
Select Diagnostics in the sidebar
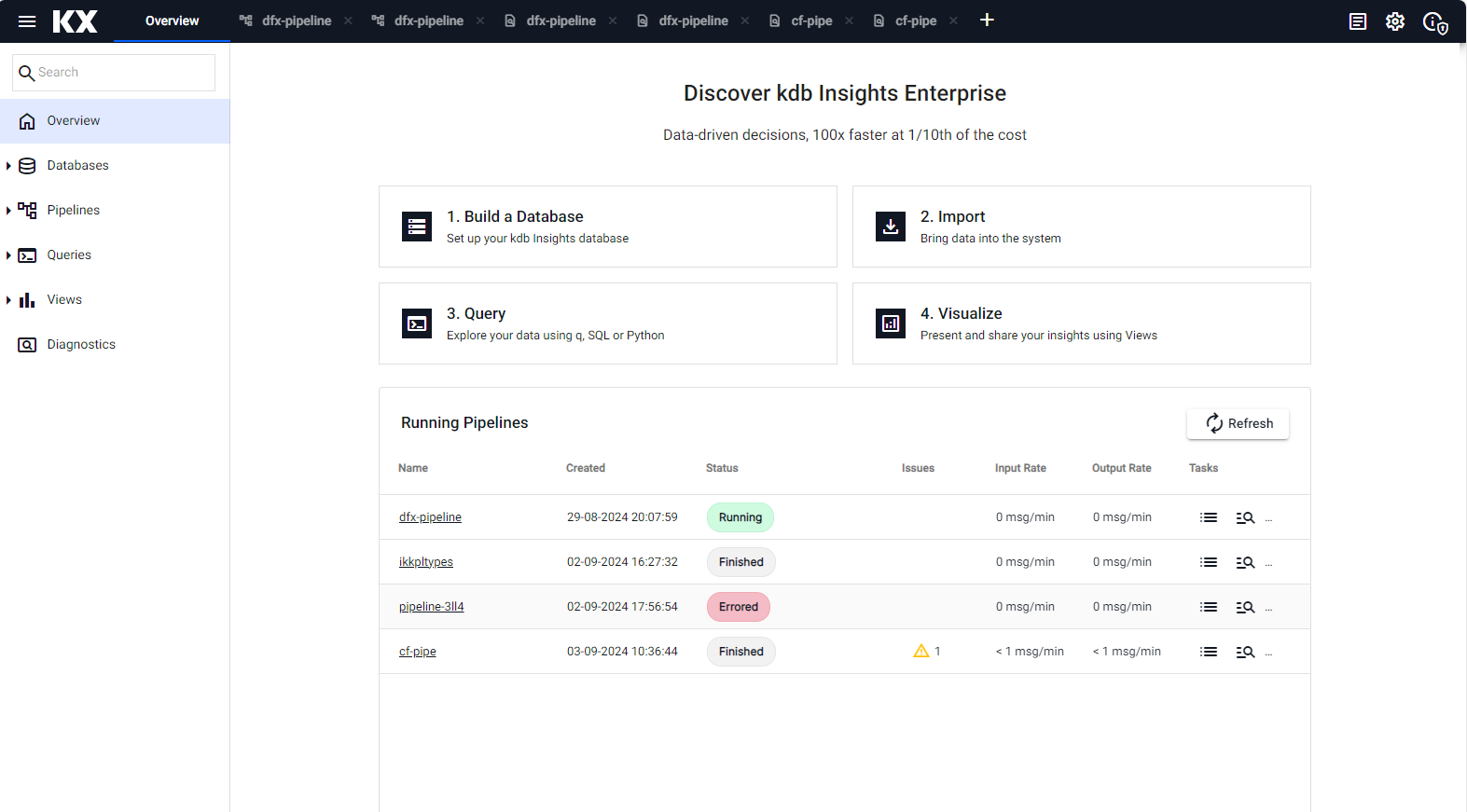click(115, 345)
